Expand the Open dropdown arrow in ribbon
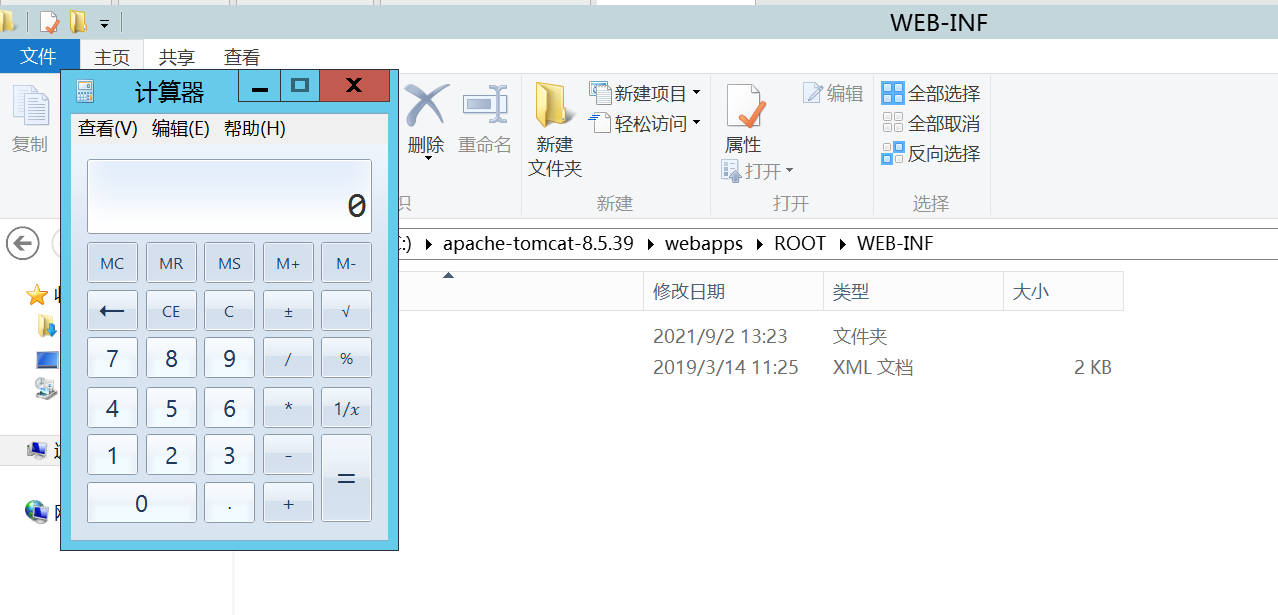 [789, 172]
